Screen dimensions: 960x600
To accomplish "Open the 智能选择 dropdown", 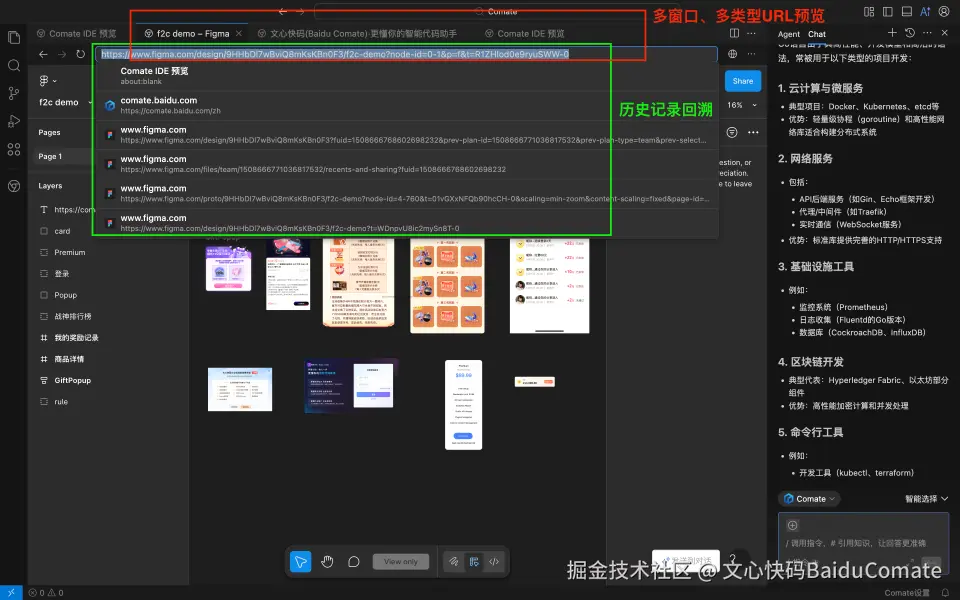I will click(x=926, y=499).
